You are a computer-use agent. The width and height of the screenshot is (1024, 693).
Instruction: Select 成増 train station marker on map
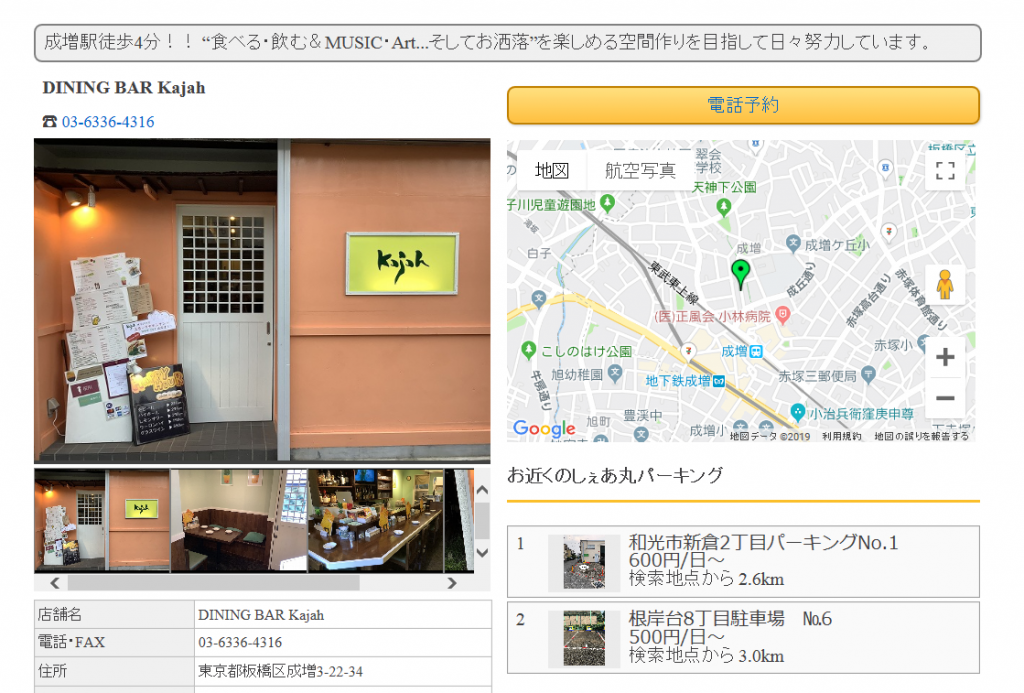[x=756, y=351]
